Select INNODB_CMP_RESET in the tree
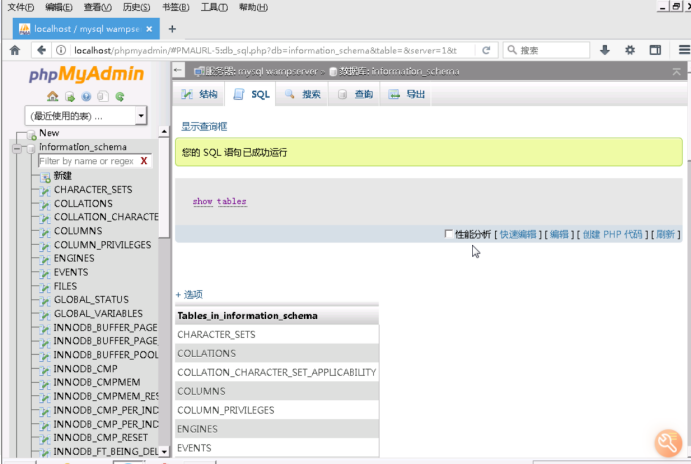The width and height of the screenshot is (691, 464). (100, 438)
